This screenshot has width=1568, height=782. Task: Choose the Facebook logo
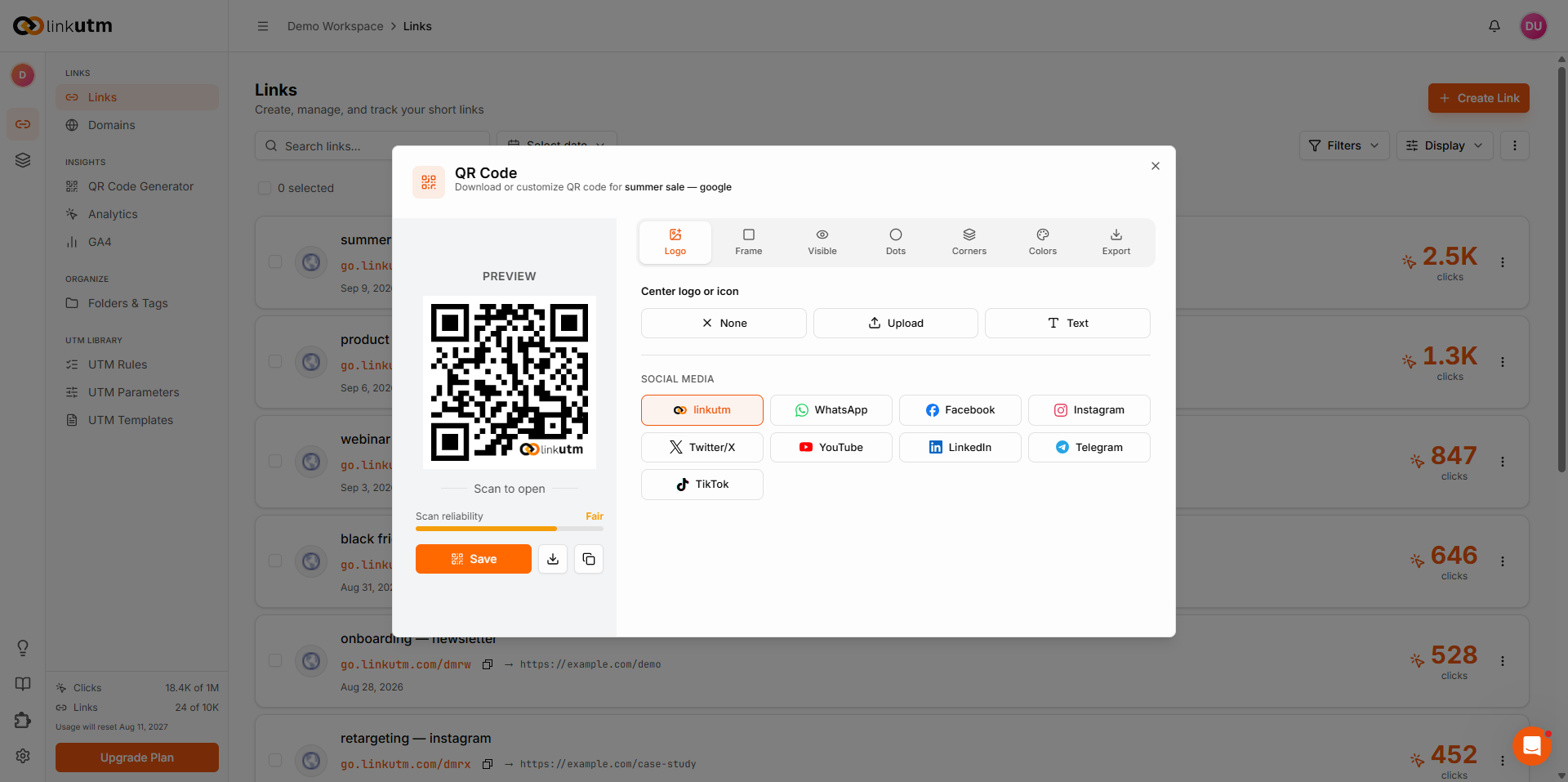(x=960, y=410)
